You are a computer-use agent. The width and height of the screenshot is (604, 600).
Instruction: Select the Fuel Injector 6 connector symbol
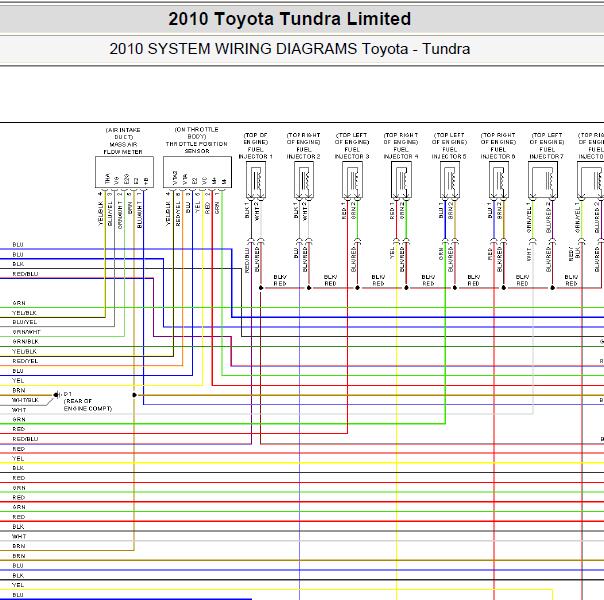pyautogui.click(x=499, y=181)
